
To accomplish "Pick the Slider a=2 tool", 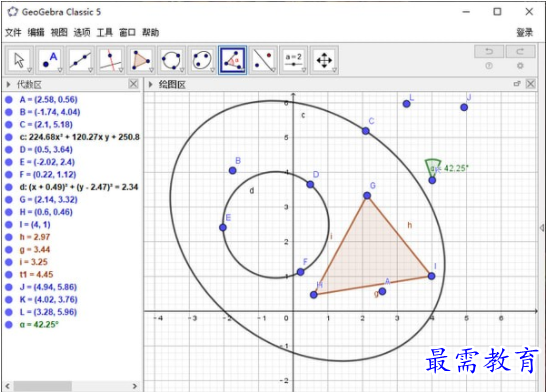I will [x=293, y=60].
